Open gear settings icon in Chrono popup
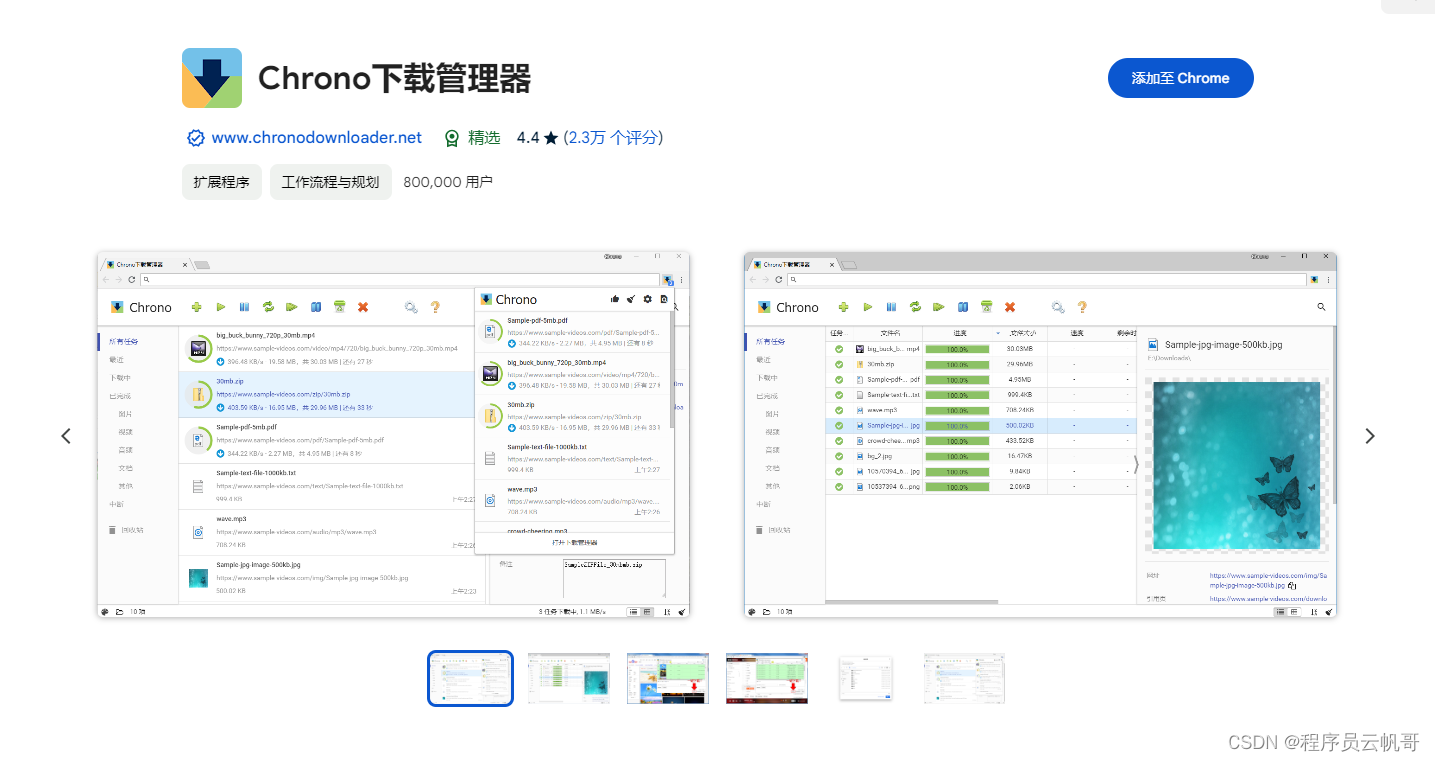Viewport: 1435px width, 761px height. pyautogui.click(x=648, y=299)
